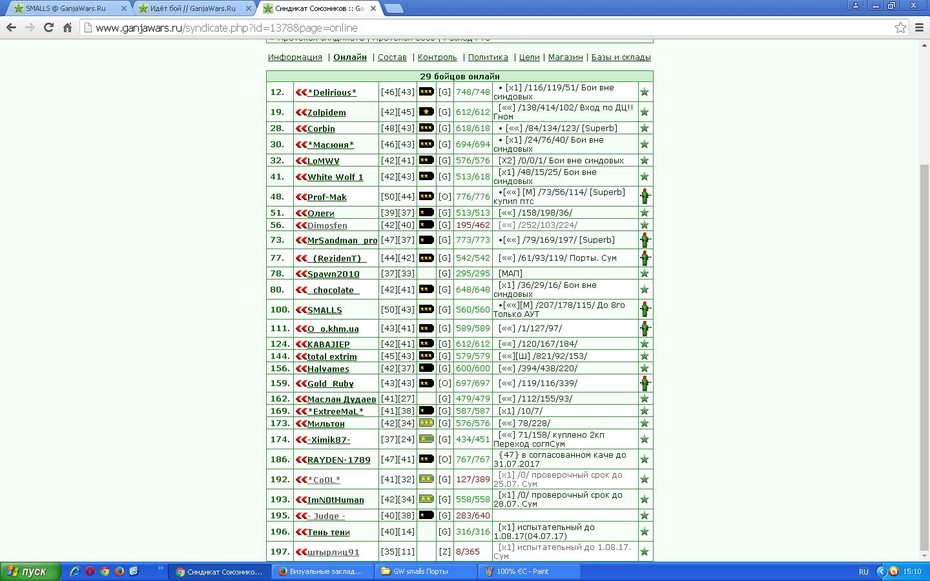Open player *ExtreeMaL* profile link
This screenshot has height=581, width=930.
click(335, 411)
